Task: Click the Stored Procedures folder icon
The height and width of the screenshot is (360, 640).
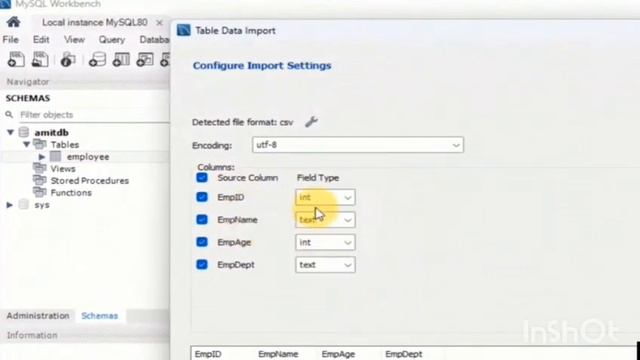Action: click(x=40, y=180)
